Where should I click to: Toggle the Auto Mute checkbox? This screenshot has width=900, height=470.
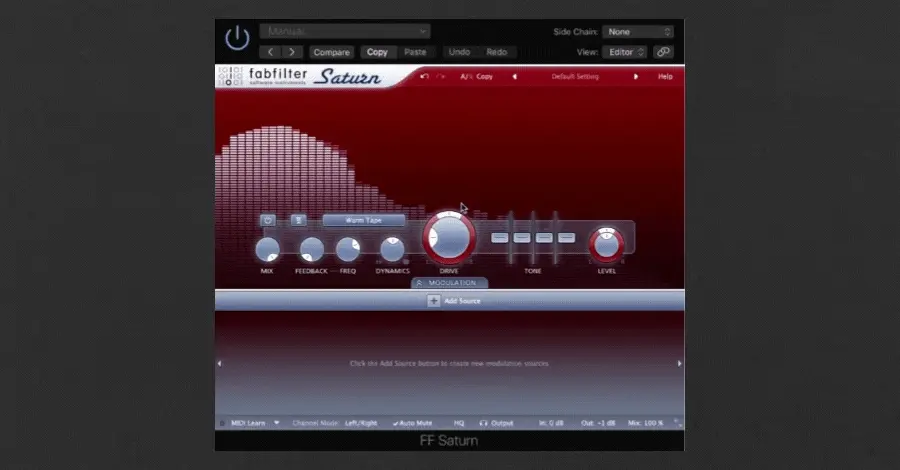[x=412, y=423]
